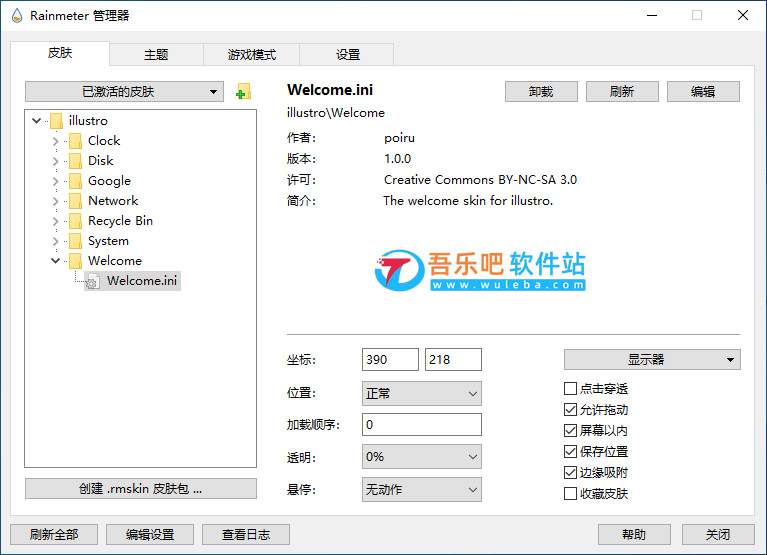Click the version value '1.0.0'
767x555 pixels.
tap(397, 159)
